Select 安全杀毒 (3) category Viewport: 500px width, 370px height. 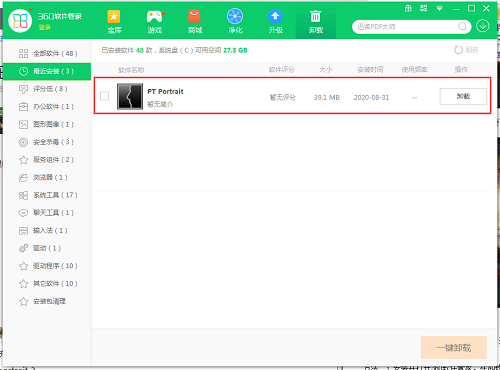point(47,142)
